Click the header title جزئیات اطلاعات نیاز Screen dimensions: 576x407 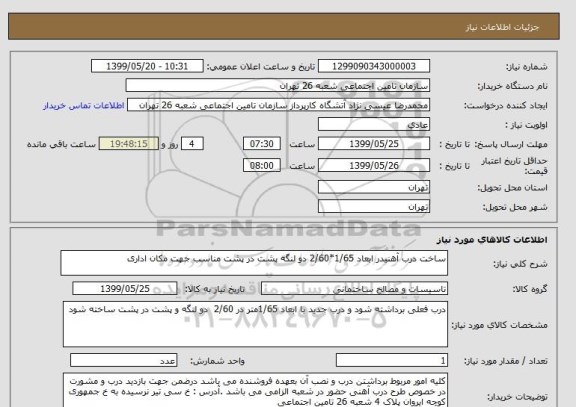click(x=503, y=27)
